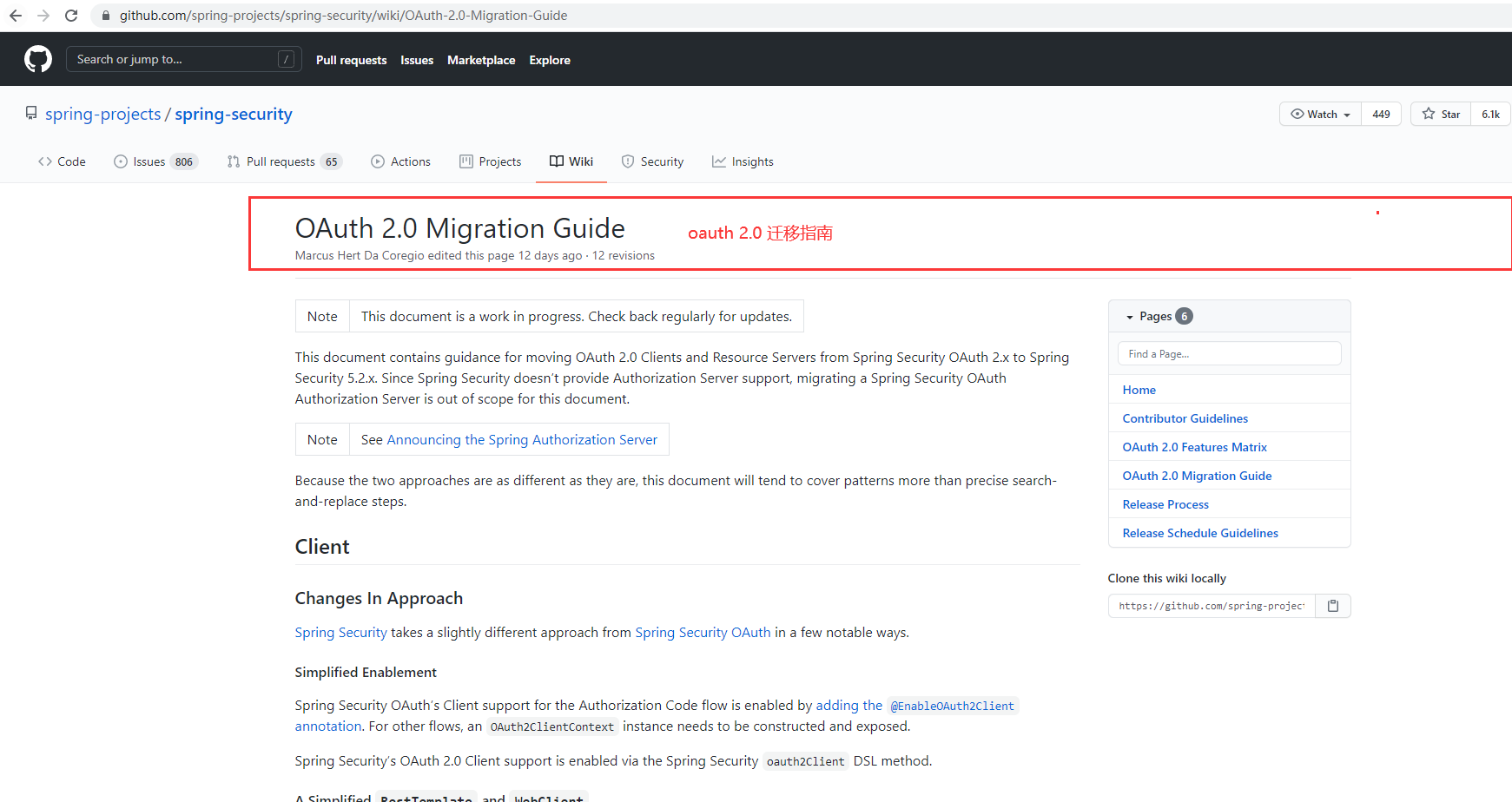Open the Issues tab with 806 count
The height and width of the screenshot is (802, 1512).
pos(156,161)
